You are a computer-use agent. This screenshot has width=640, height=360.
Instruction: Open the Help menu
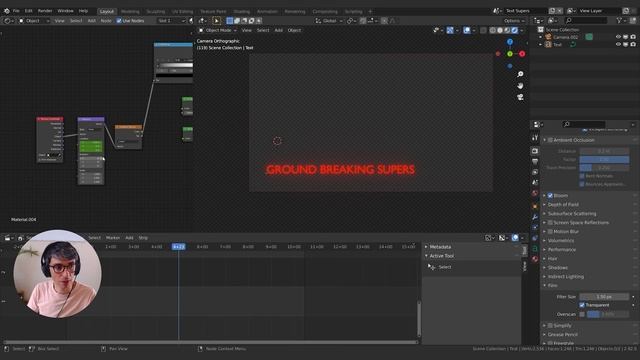pyautogui.click(x=83, y=11)
